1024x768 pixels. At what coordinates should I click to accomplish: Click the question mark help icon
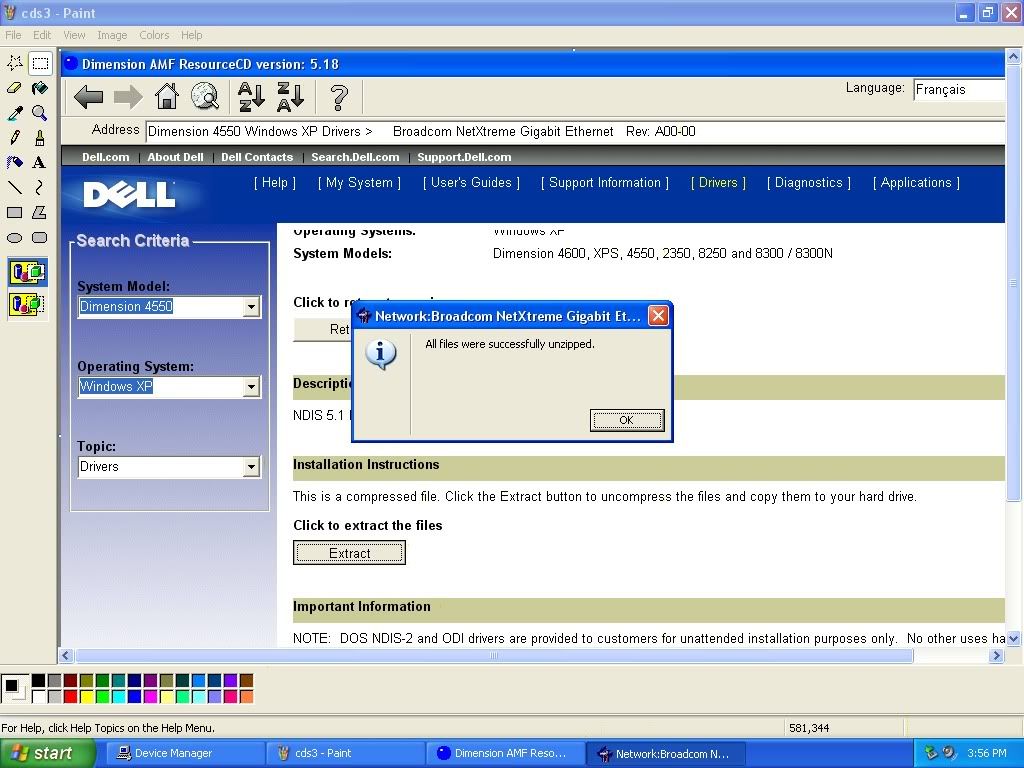pos(339,97)
